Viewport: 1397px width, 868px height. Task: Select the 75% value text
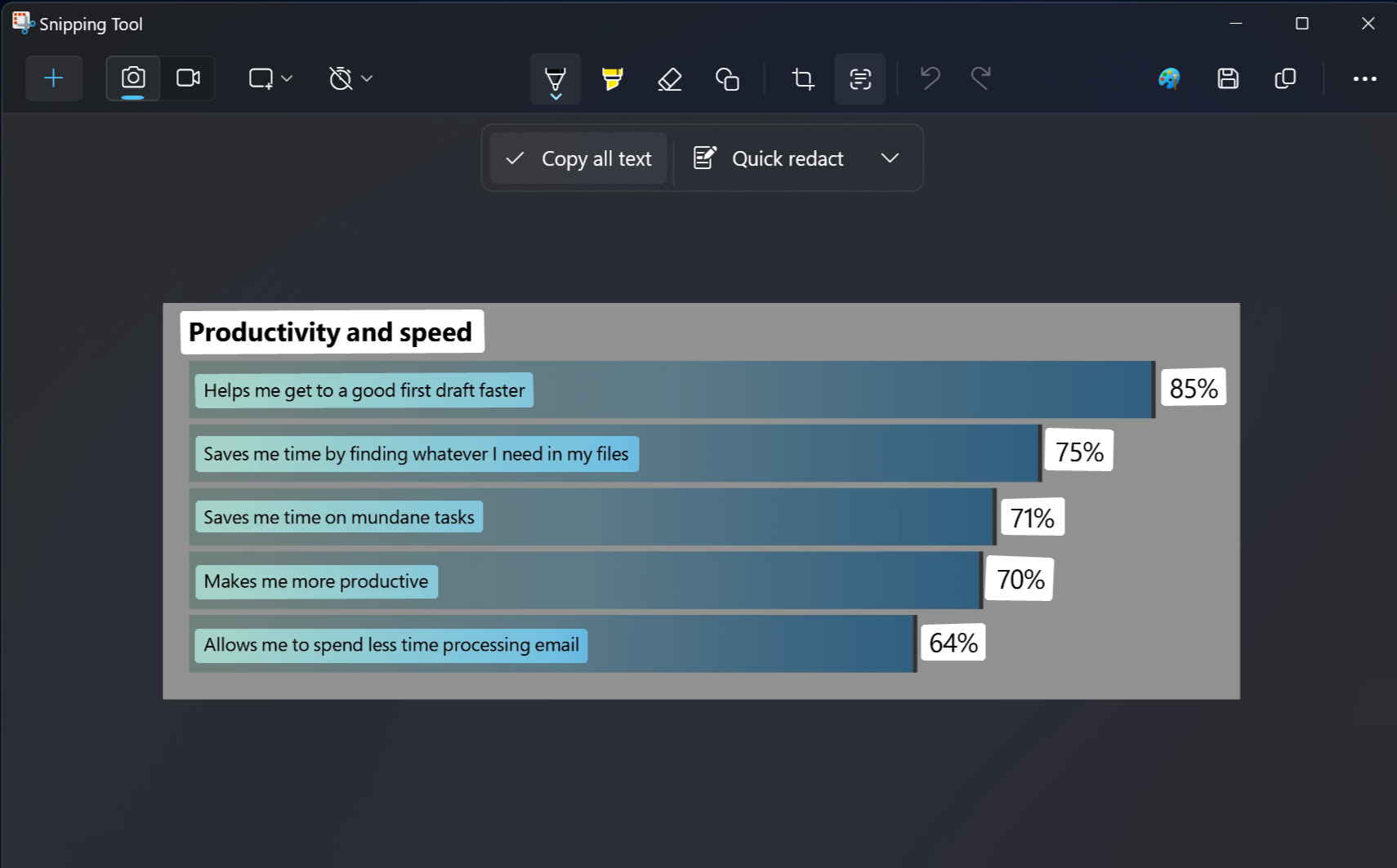(1079, 452)
